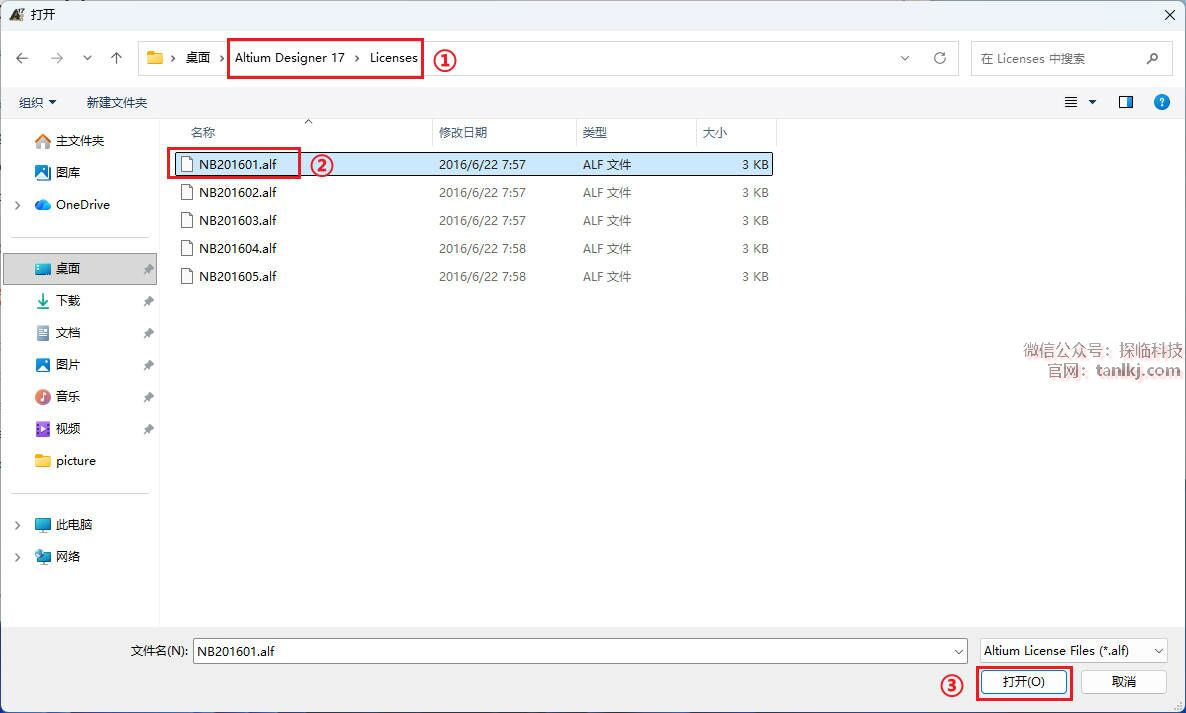Open the 文件名 history dropdown arrow
Image resolution: width=1186 pixels, height=713 pixels.
pyautogui.click(x=958, y=651)
